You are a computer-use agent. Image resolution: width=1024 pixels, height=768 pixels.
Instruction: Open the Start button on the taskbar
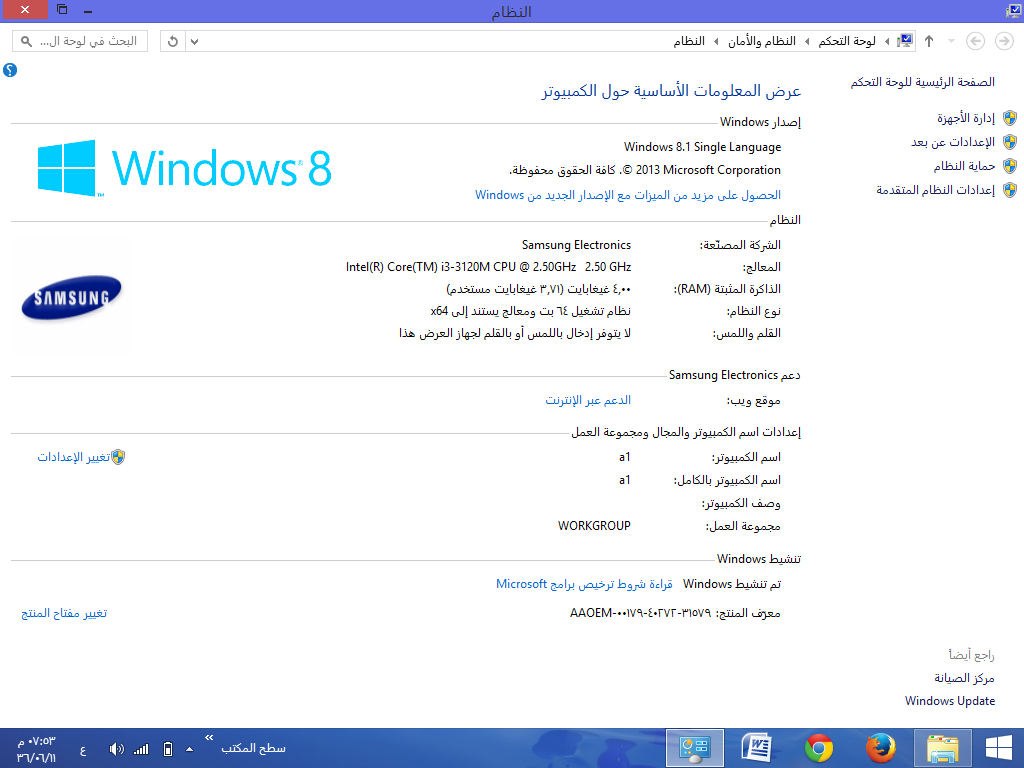(999, 748)
